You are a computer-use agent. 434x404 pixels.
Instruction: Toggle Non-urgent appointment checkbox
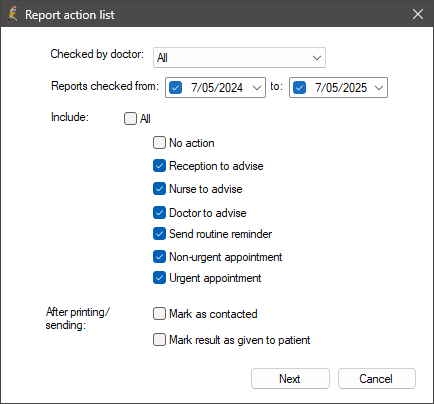coord(159,257)
